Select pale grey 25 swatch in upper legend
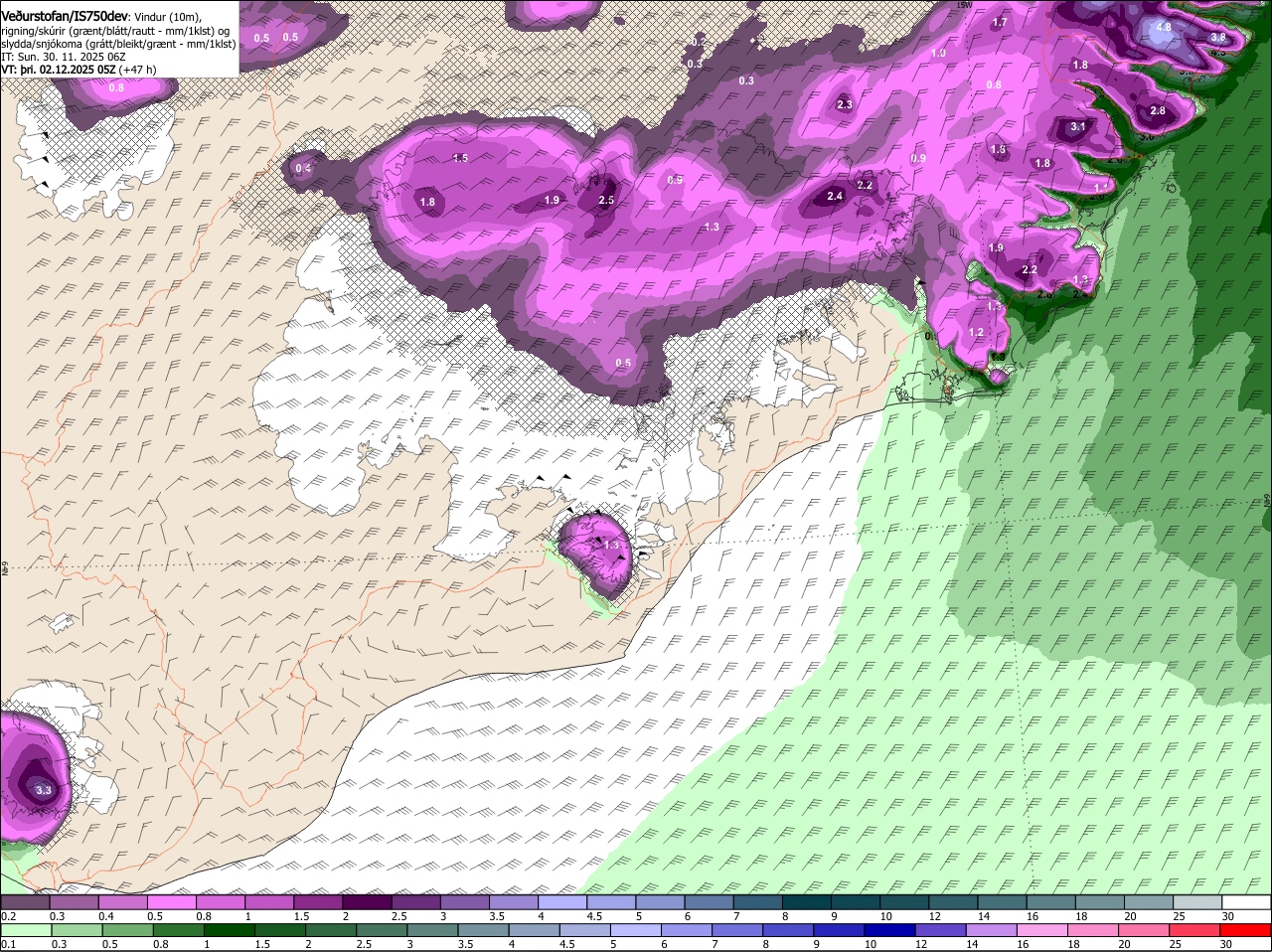 (x=1197, y=902)
